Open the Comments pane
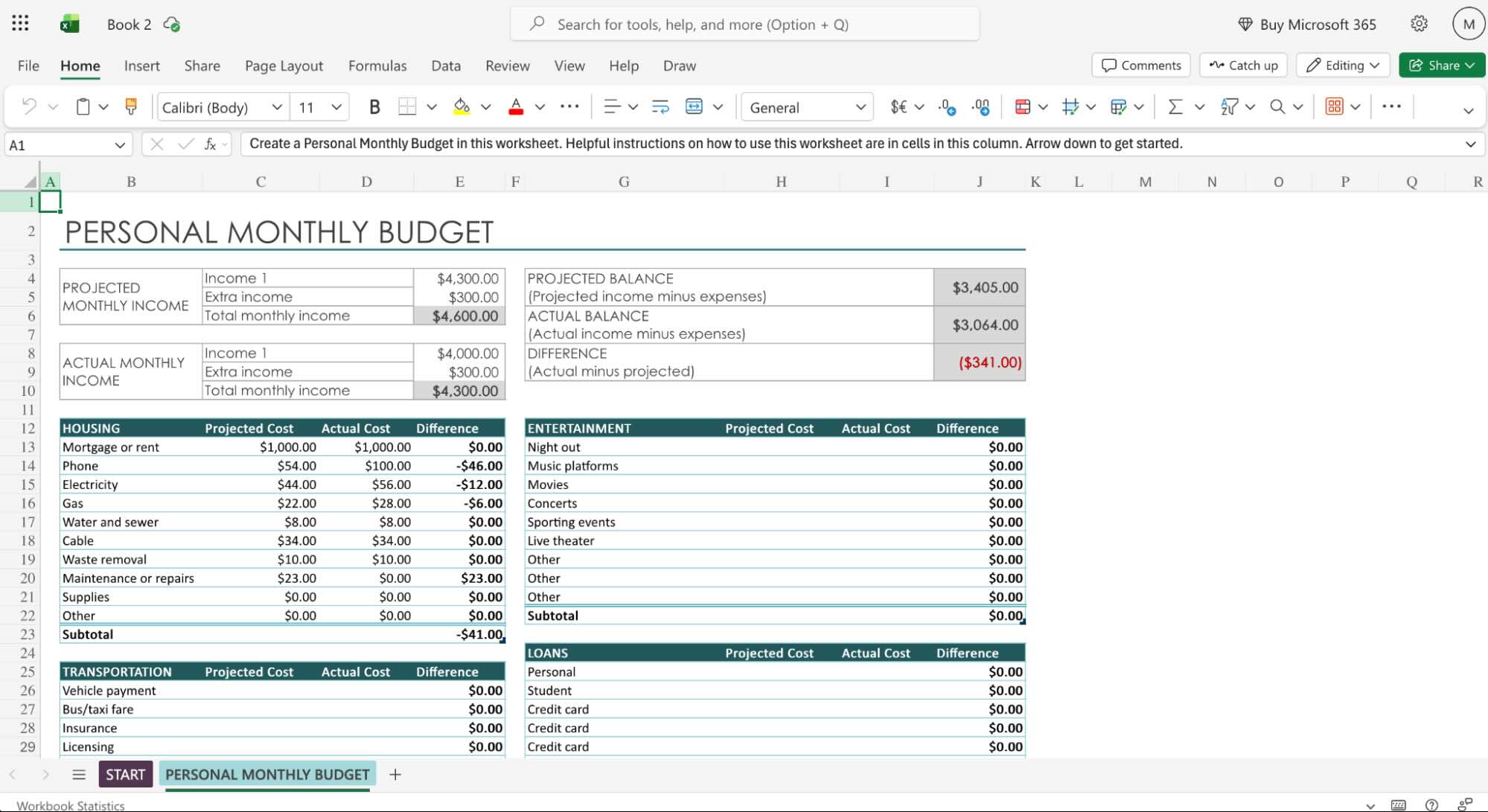1488x812 pixels. [x=1141, y=65]
